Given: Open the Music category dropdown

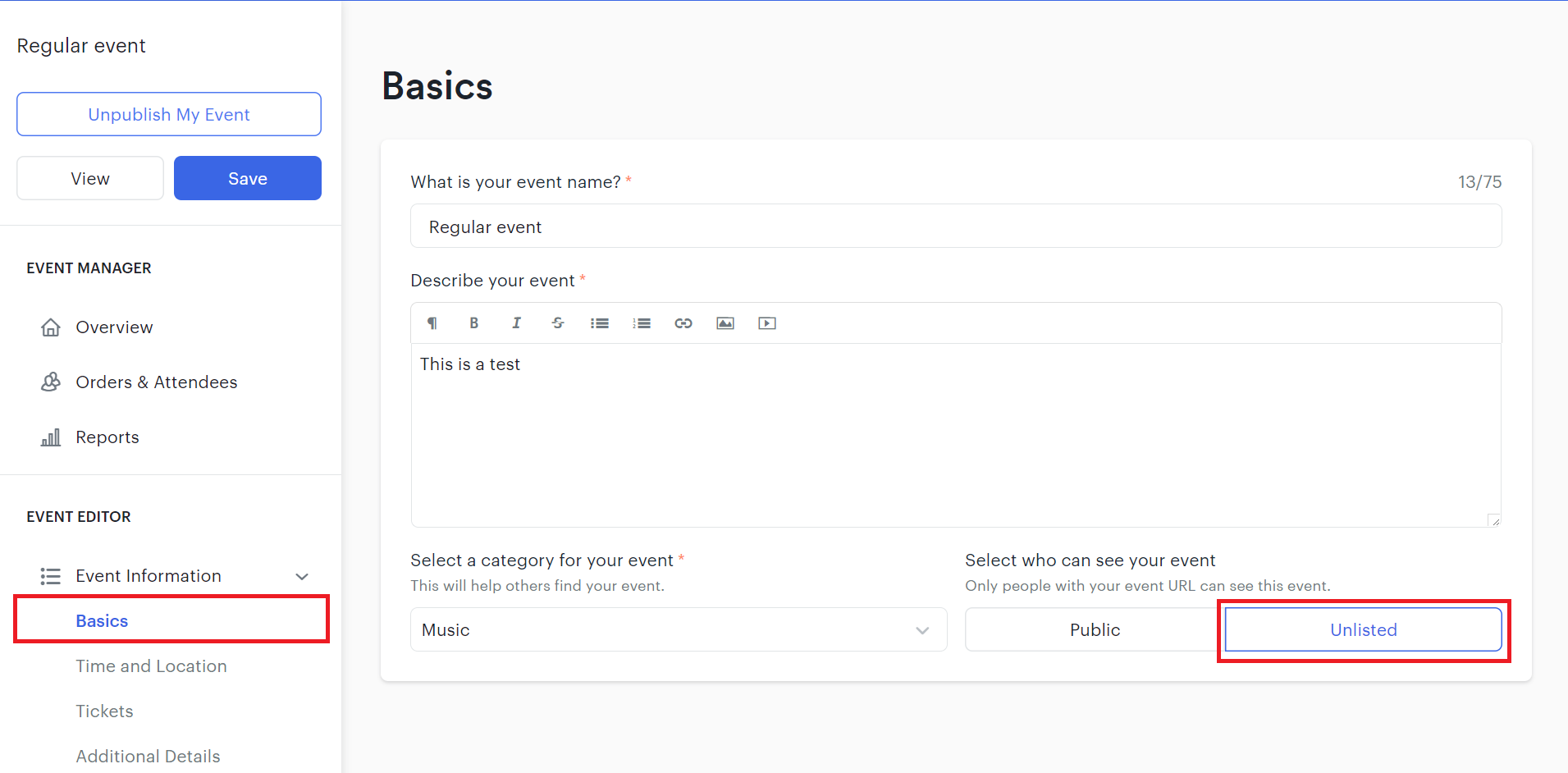Looking at the screenshot, I should (x=679, y=629).
